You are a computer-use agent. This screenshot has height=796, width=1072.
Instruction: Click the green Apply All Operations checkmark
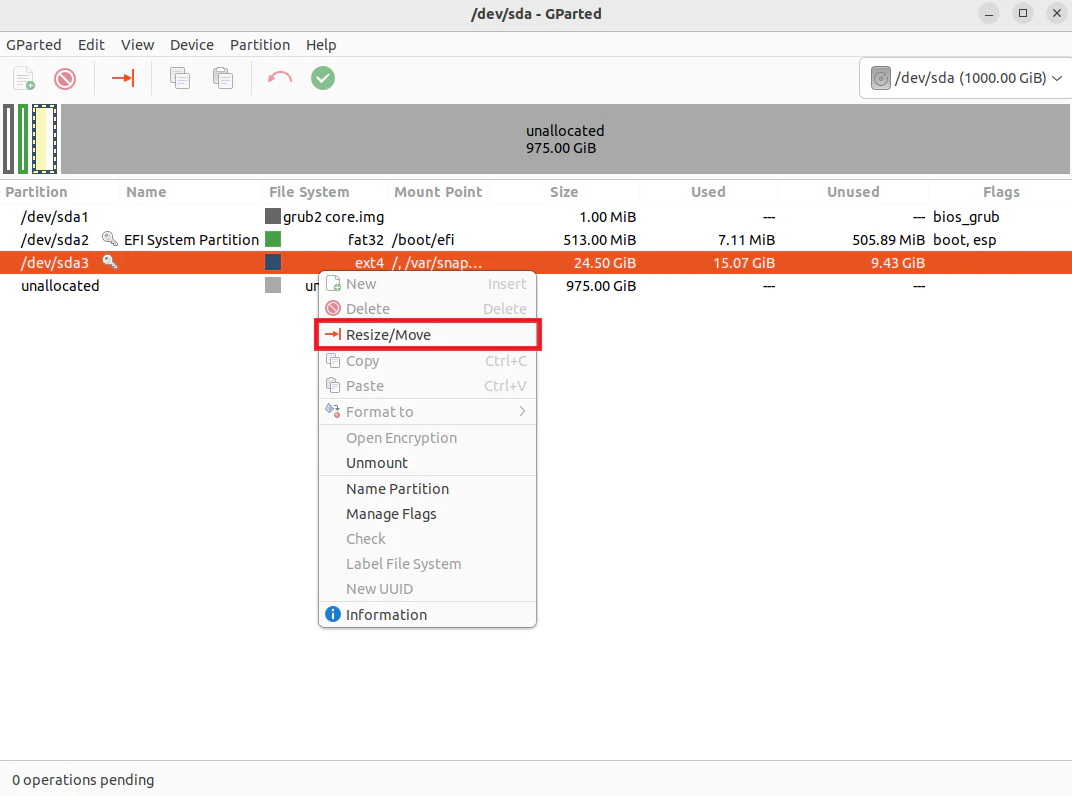(323, 78)
